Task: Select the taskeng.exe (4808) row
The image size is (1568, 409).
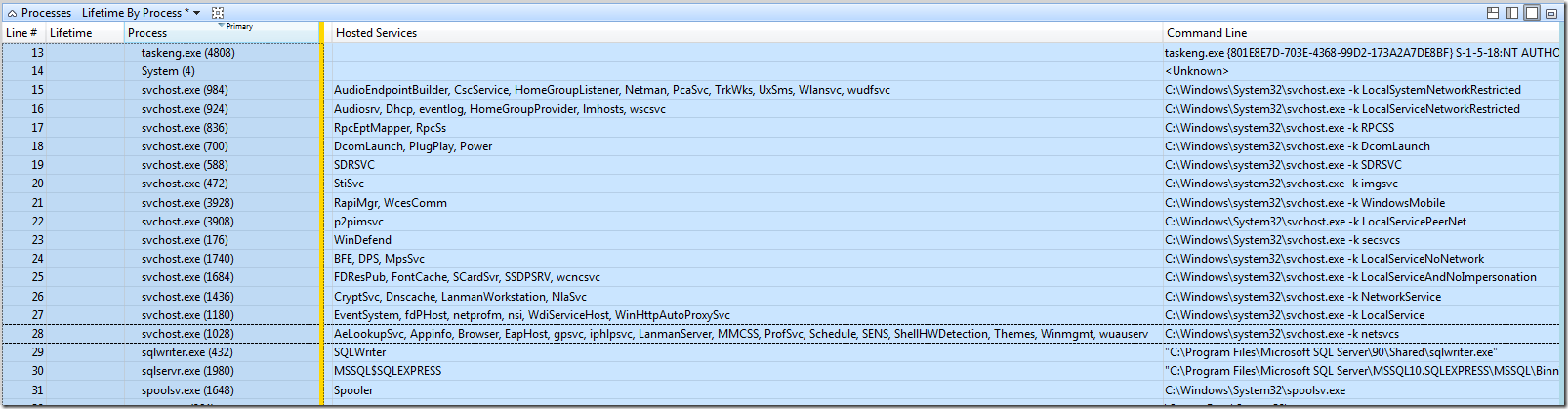Action: 187,53
